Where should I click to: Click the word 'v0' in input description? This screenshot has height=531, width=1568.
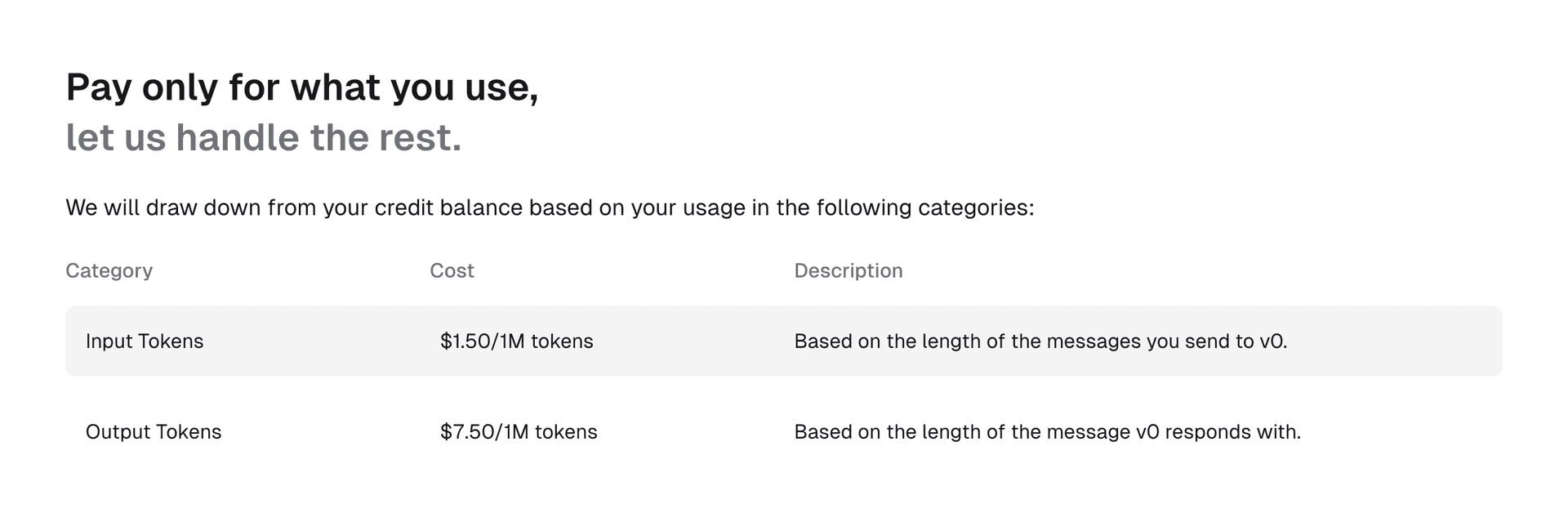1272,341
